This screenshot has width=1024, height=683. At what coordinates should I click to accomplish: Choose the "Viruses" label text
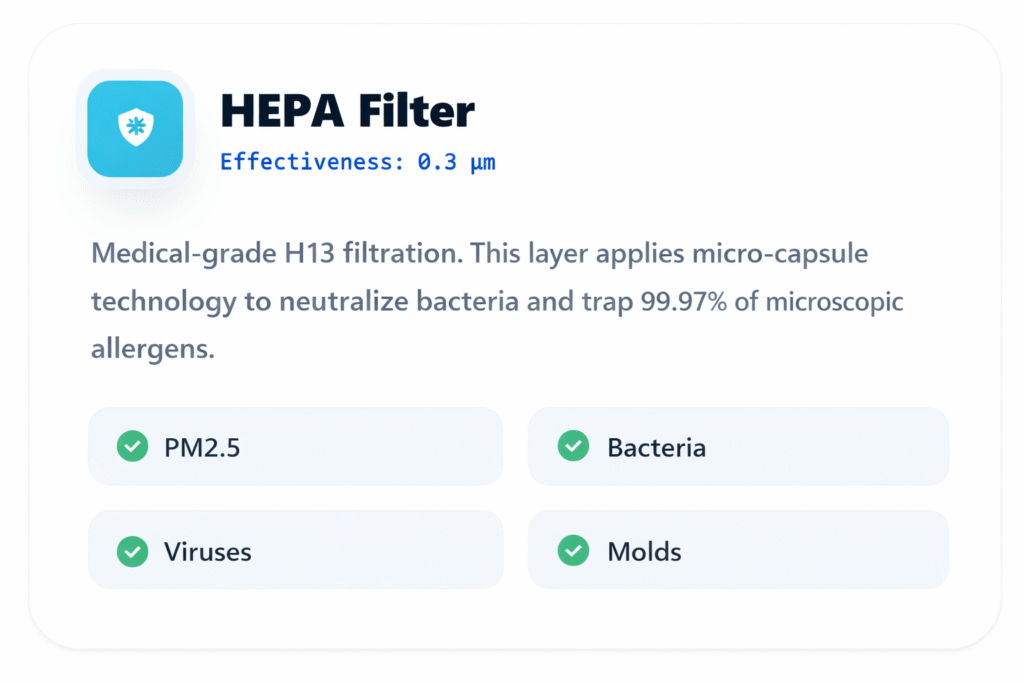click(208, 551)
